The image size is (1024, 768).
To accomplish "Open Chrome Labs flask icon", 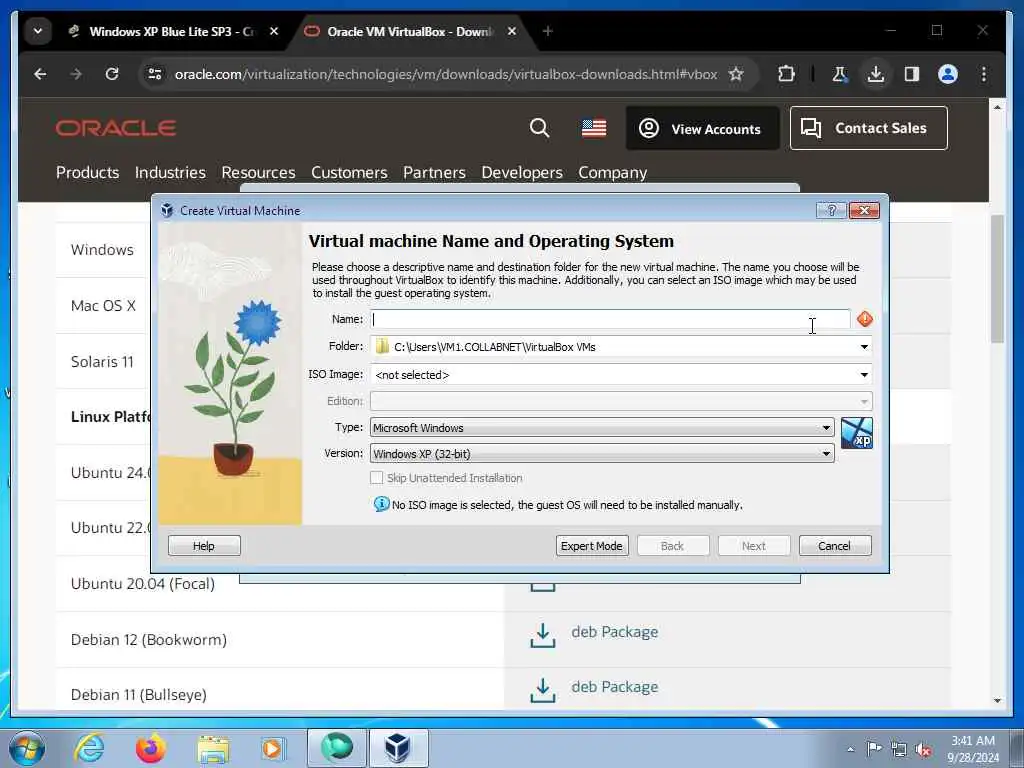I will [x=839, y=74].
